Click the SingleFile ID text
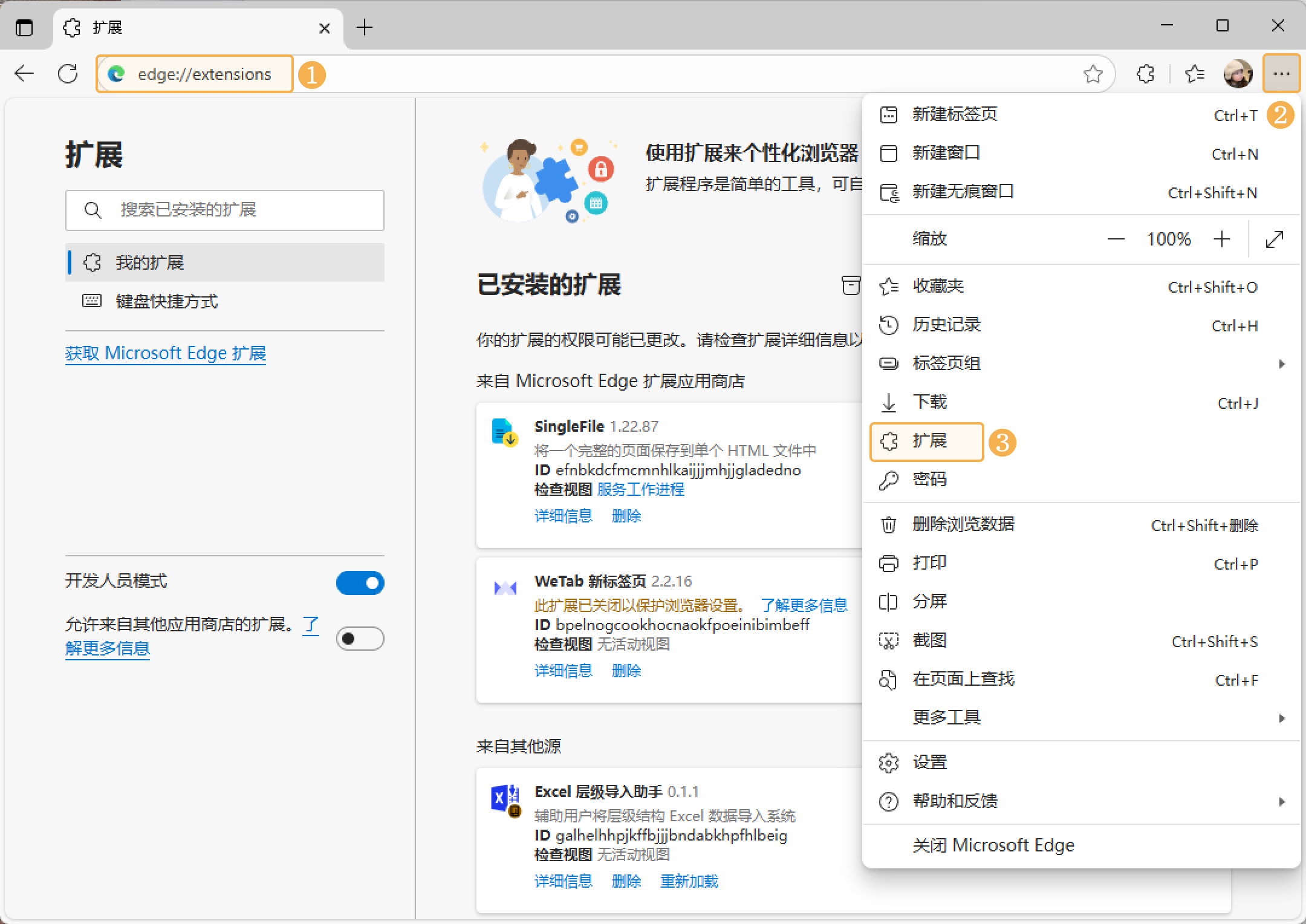1306x924 pixels. pyautogui.click(x=668, y=470)
